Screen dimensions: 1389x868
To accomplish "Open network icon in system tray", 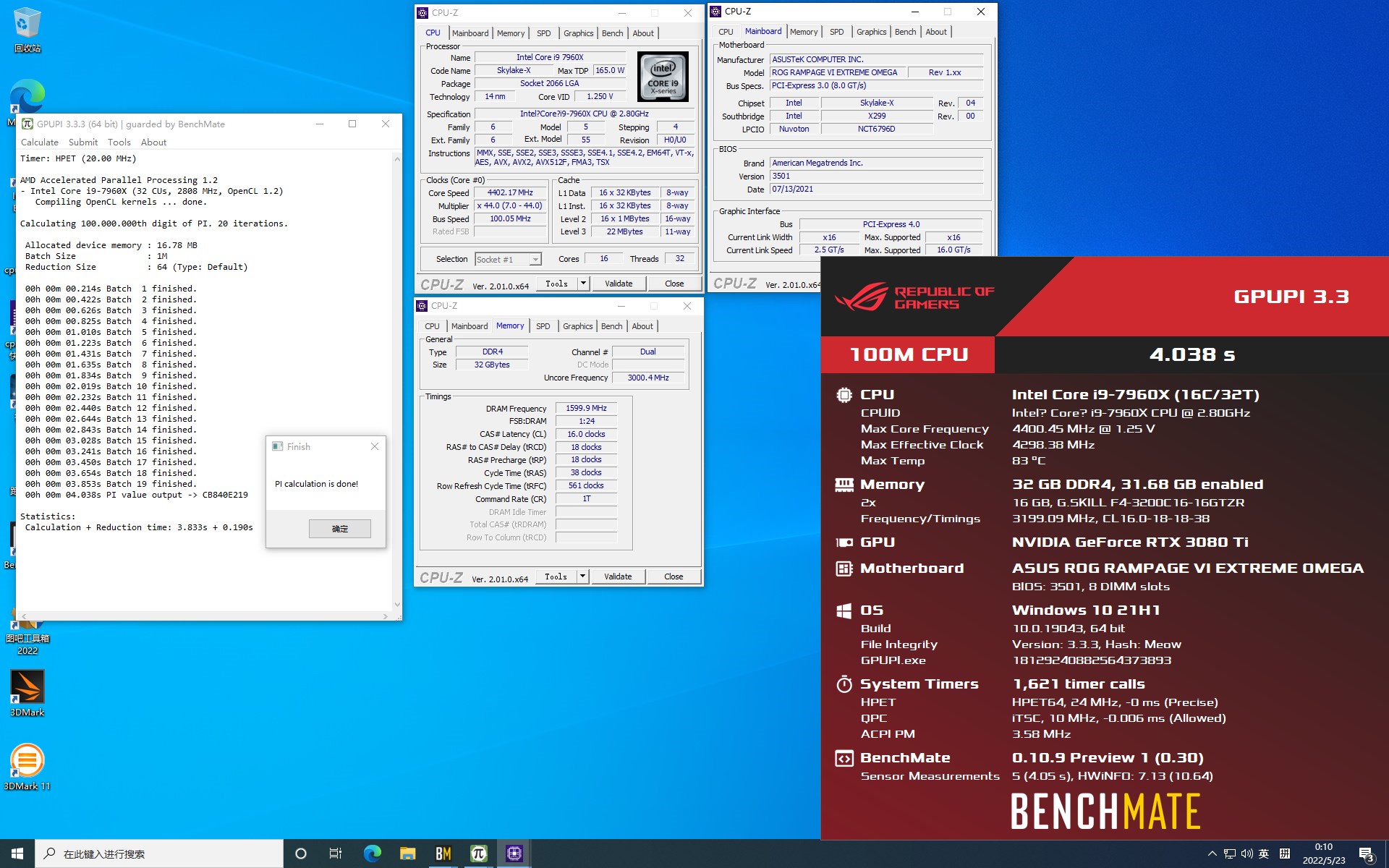I will click(x=1230, y=854).
